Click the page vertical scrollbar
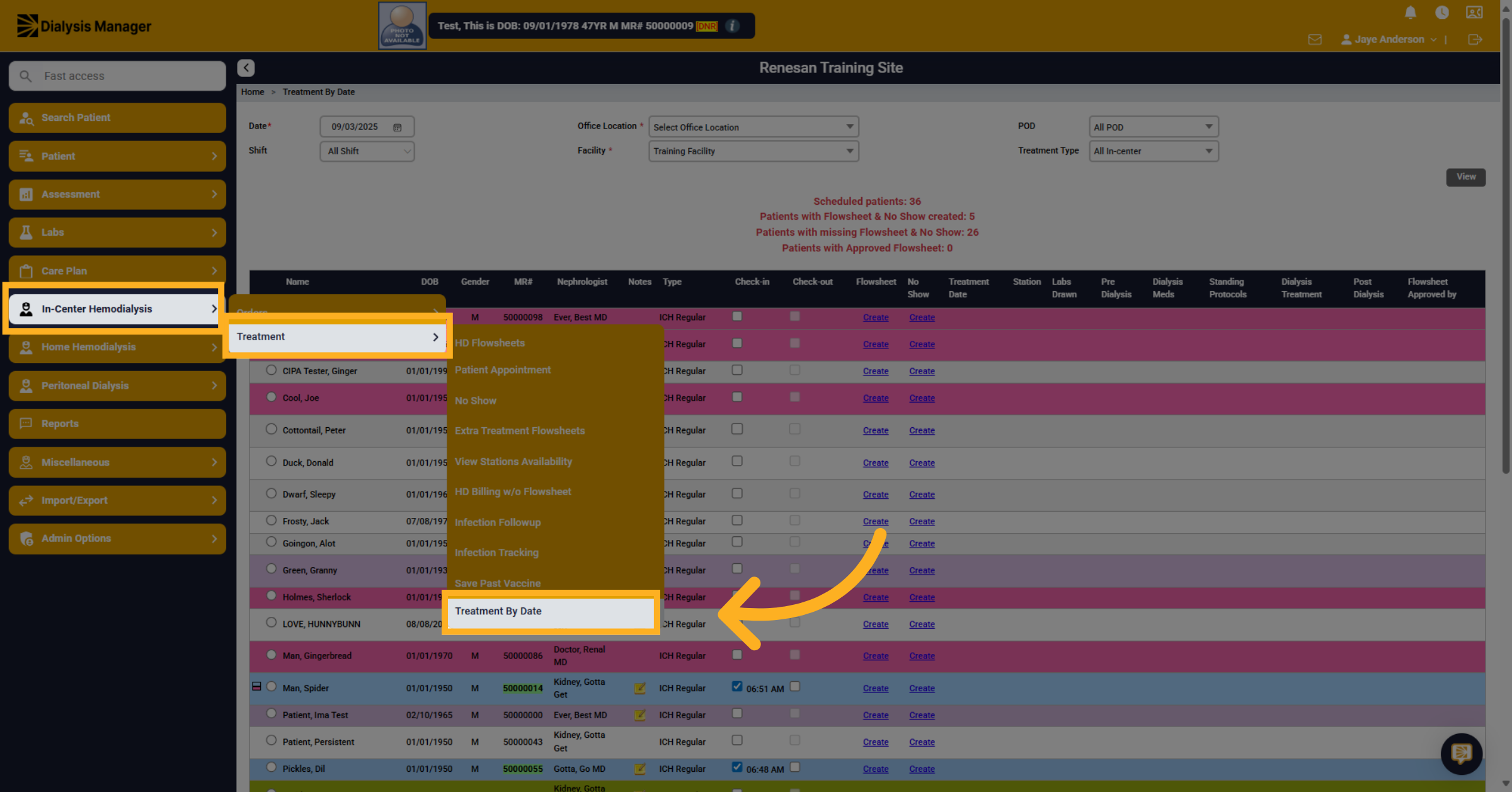Image resolution: width=1512 pixels, height=792 pixels. [1506, 246]
